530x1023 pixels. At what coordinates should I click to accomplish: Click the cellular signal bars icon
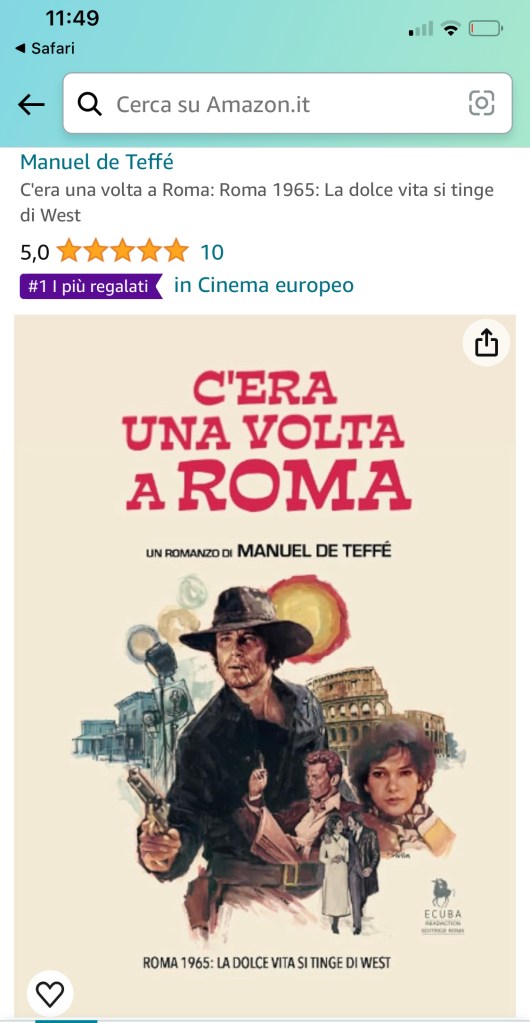click(x=421, y=29)
